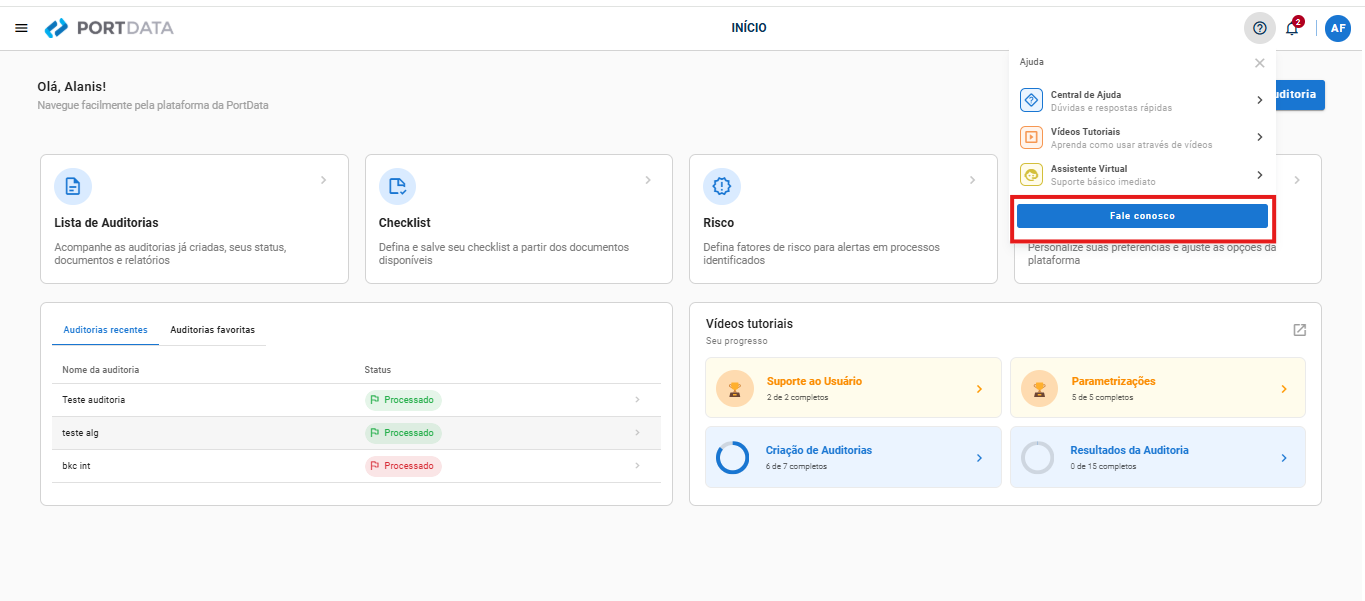
Task: Expand Vídeos Tutoriais chevron in help panel
Action: (x=1260, y=137)
